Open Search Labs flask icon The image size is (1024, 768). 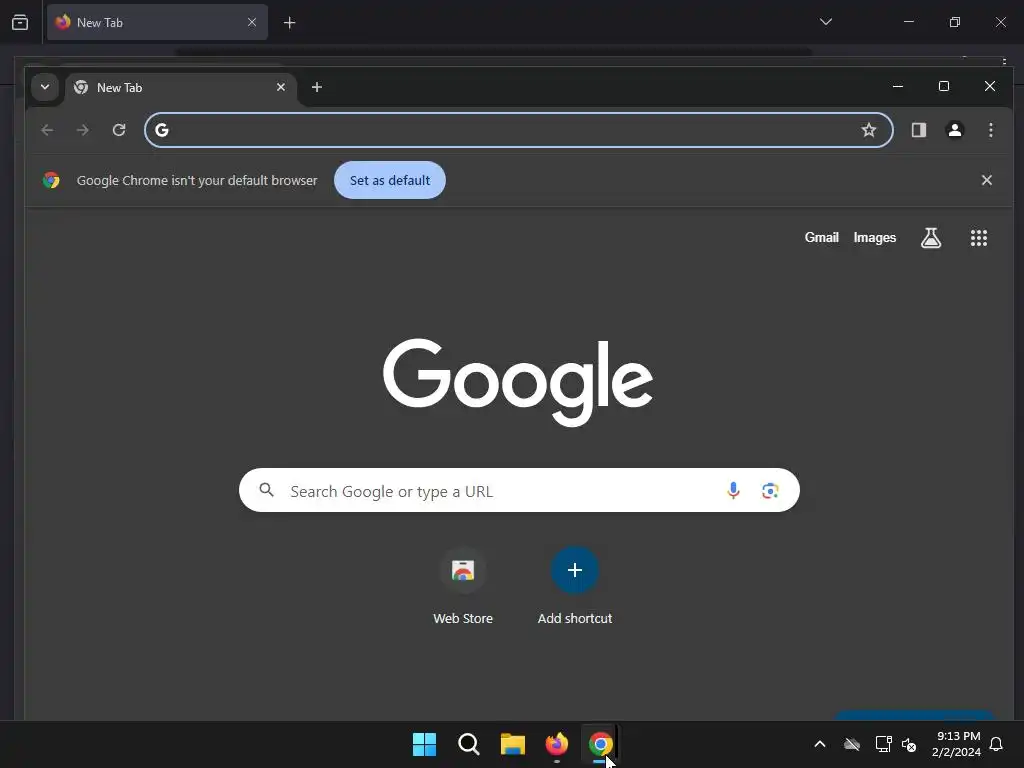[931, 238]
